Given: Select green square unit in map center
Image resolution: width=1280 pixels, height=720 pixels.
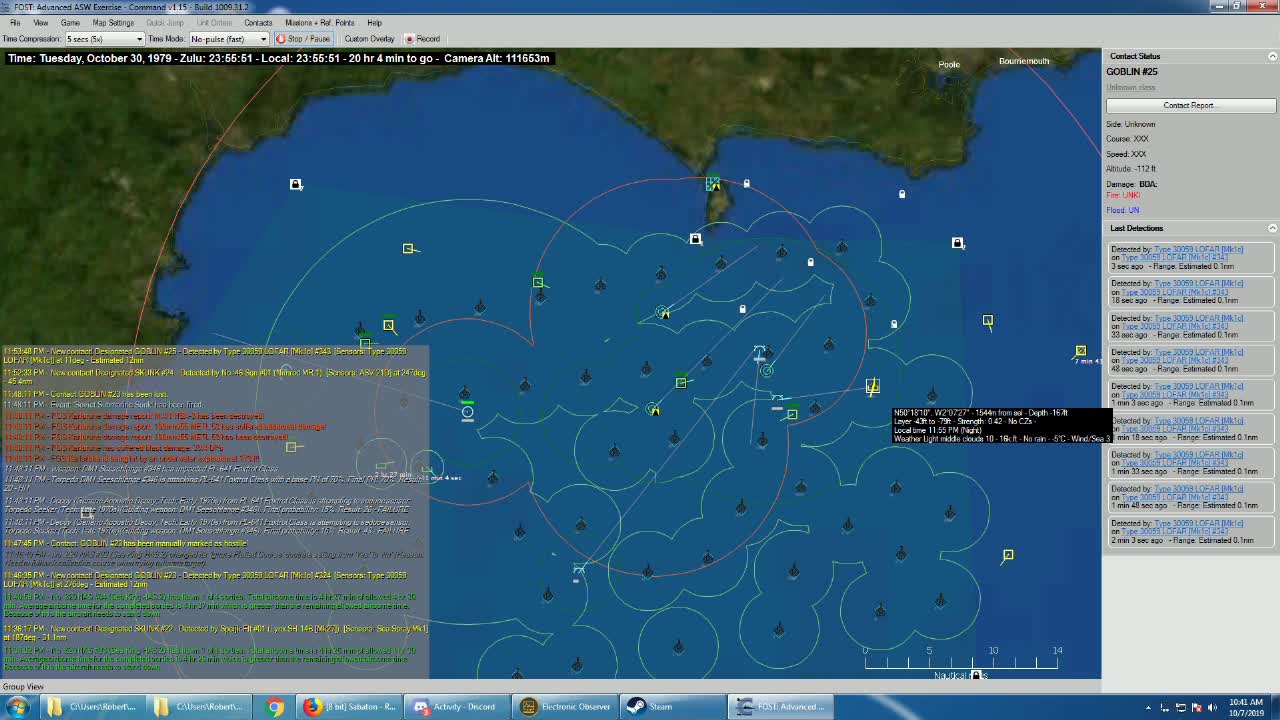Looking at the screenshot, I should (x=681, y=383).
